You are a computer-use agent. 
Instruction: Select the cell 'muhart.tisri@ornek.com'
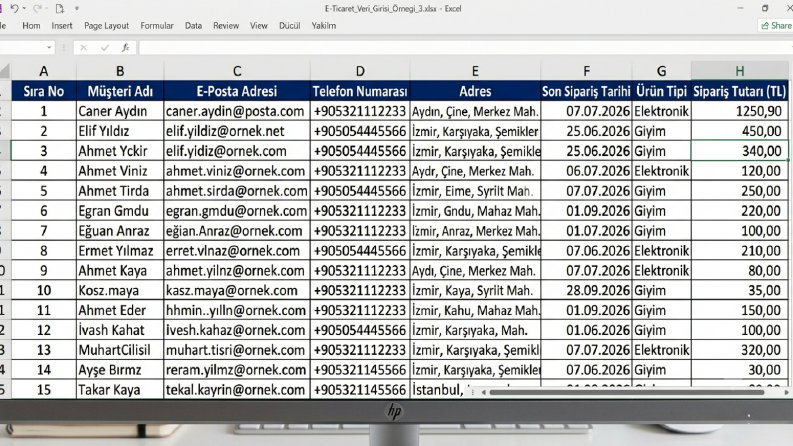(237, 350)
